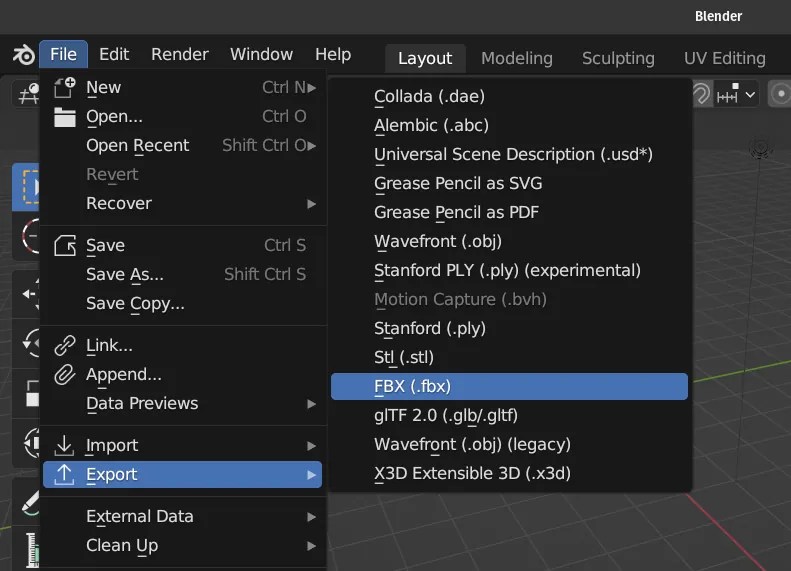Select the Rotate tool in toolbar

pyautogui.click(x=28, y=343)
